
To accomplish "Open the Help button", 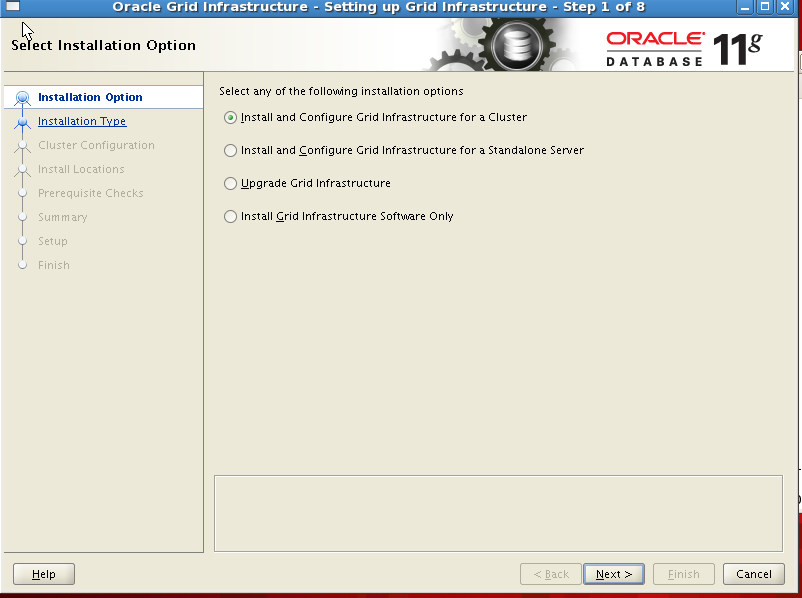I will point(44,574).
